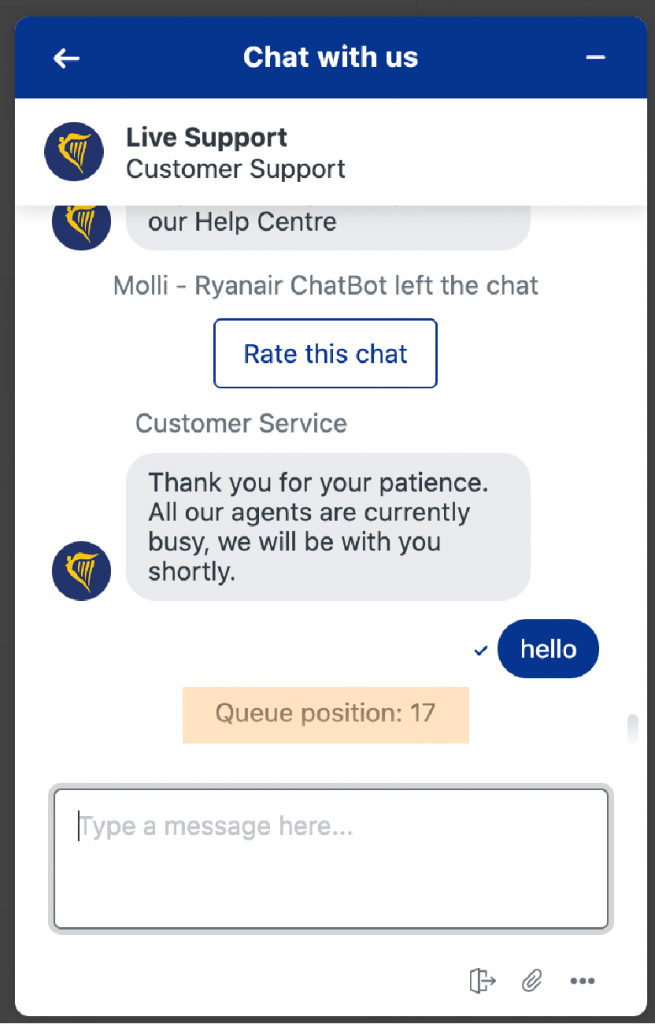The image size is (655, 1024).
Task: Minimize the chat widget
Action: (x=595, y=58)
